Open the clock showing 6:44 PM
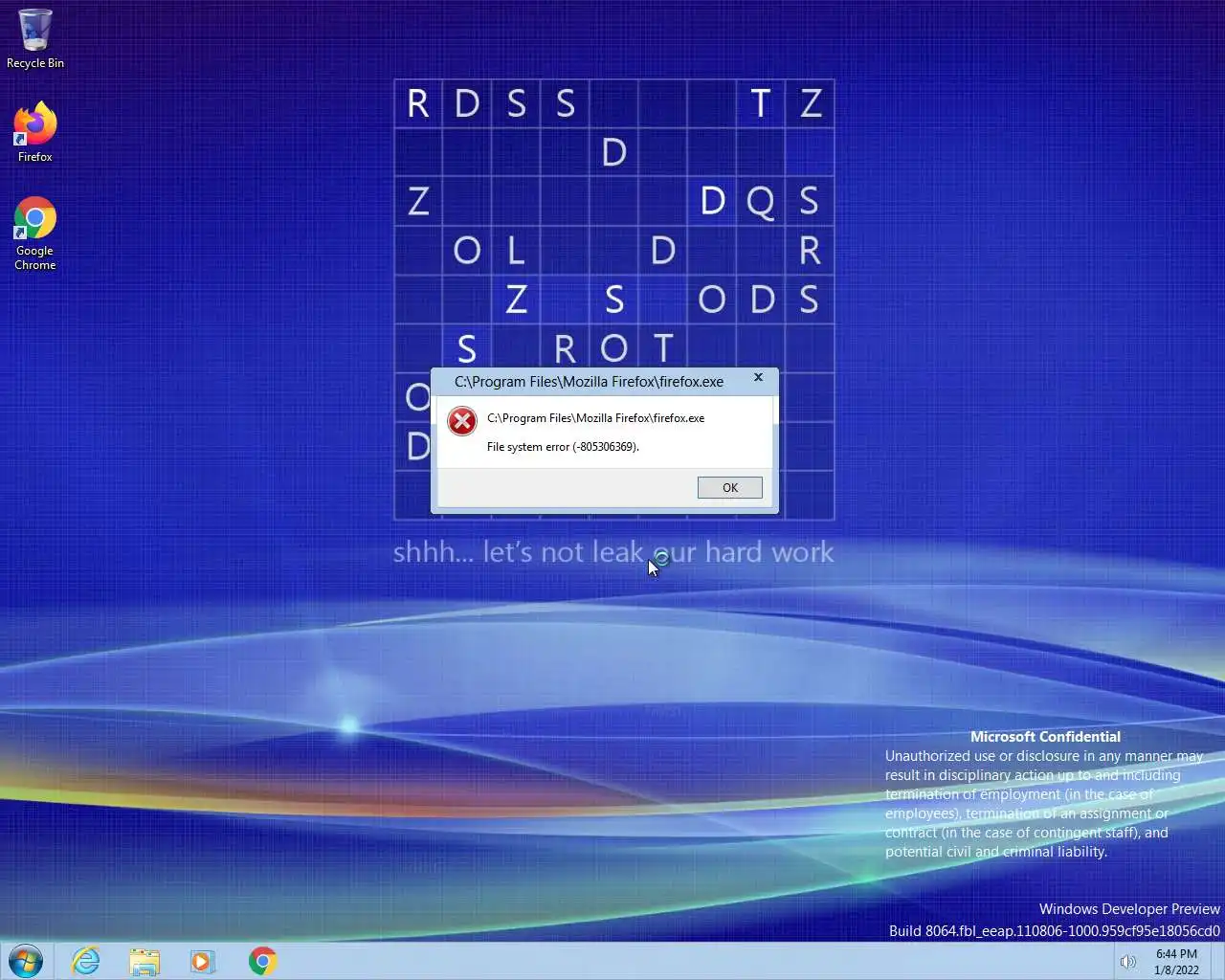 point(1176,962)
